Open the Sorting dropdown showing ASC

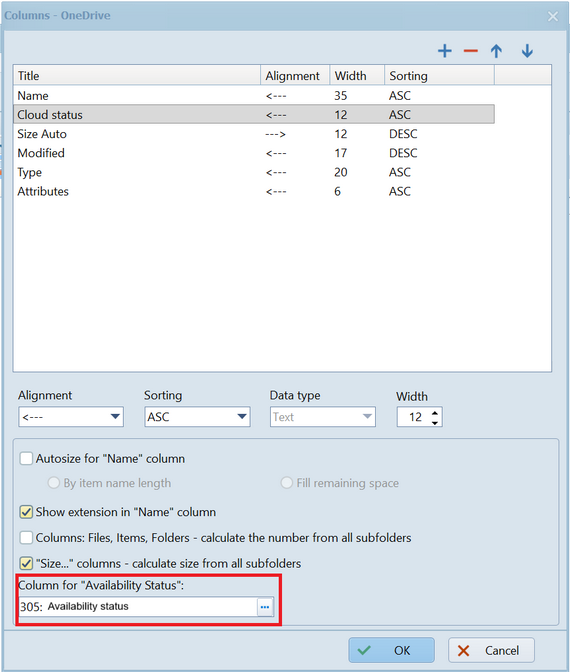point(197,417)
